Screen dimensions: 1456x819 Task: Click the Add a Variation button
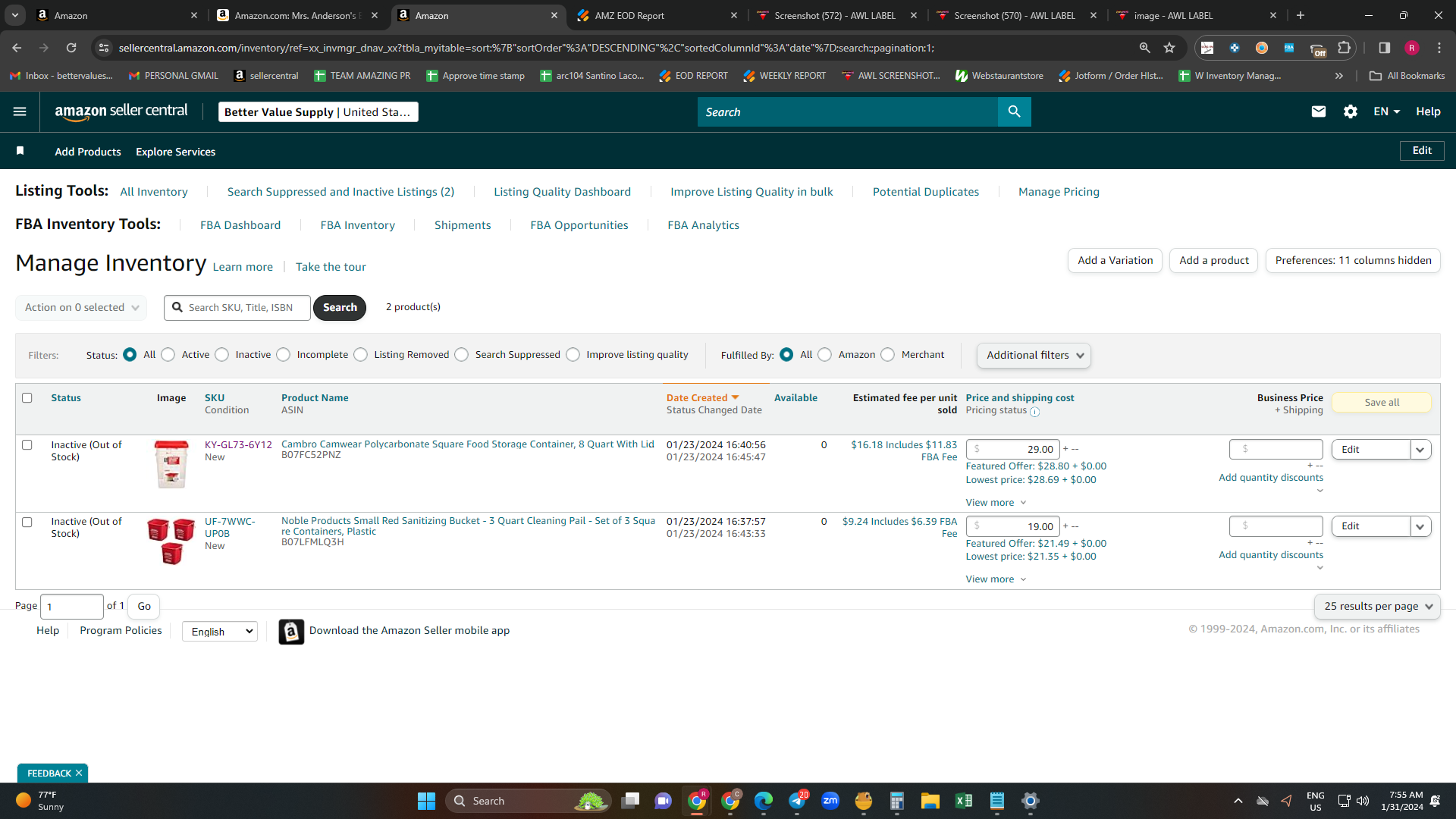point(1116,261)
